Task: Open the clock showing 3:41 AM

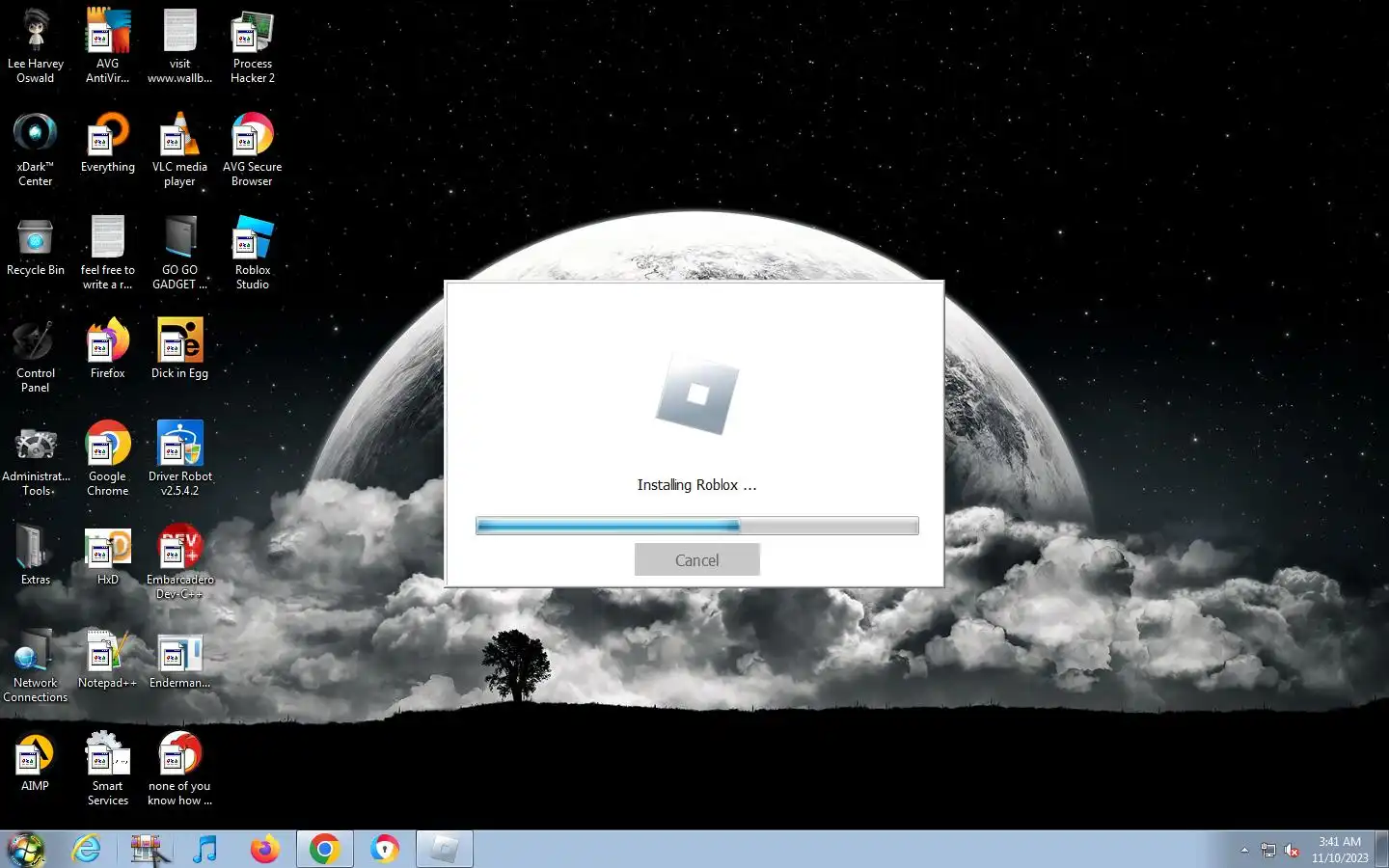Action: [1340, 849]
